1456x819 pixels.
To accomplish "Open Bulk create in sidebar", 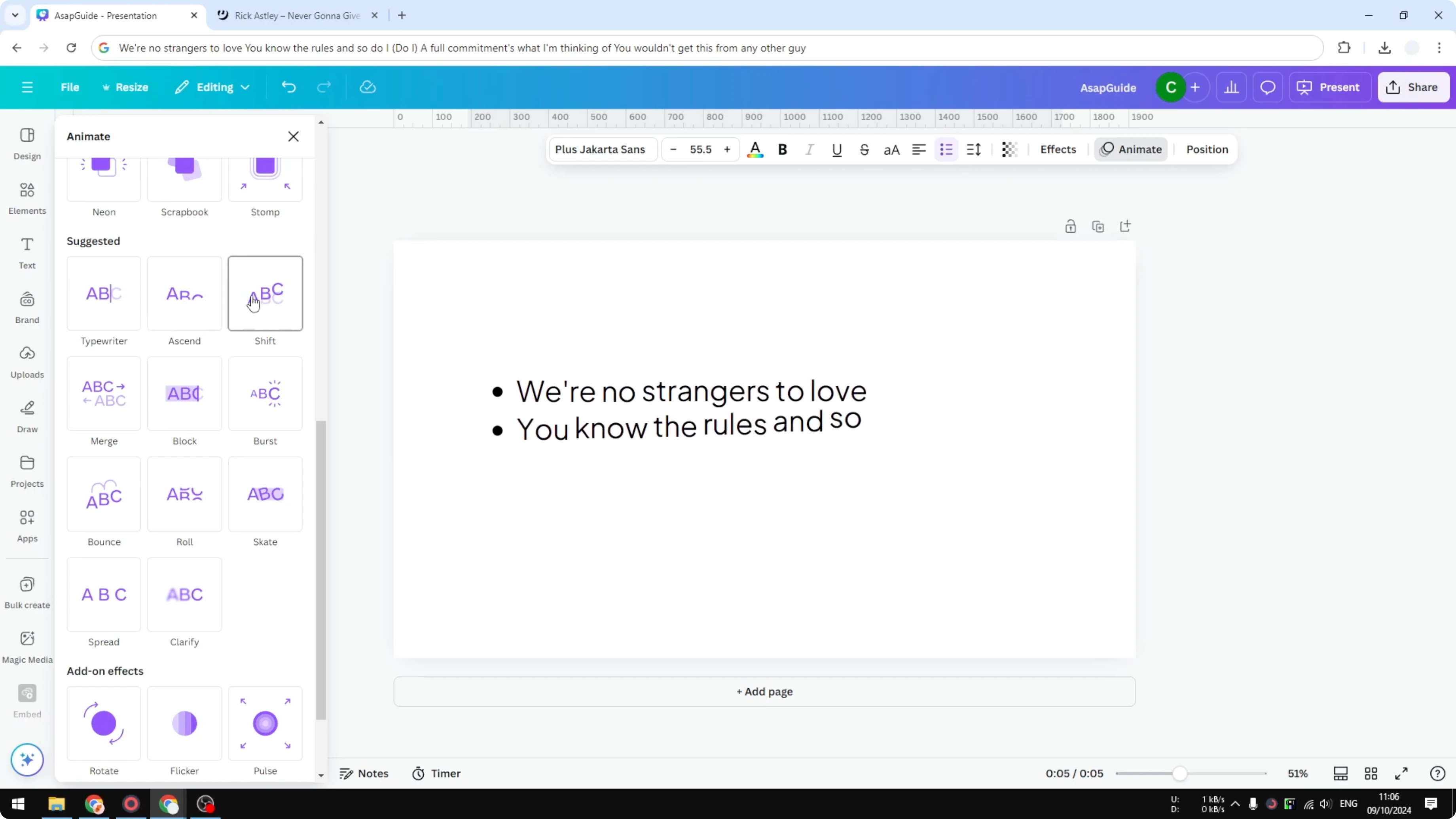I will [x=27, y=593].
